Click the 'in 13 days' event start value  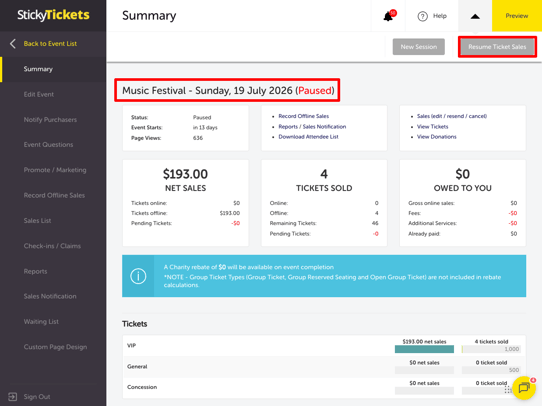205,128
